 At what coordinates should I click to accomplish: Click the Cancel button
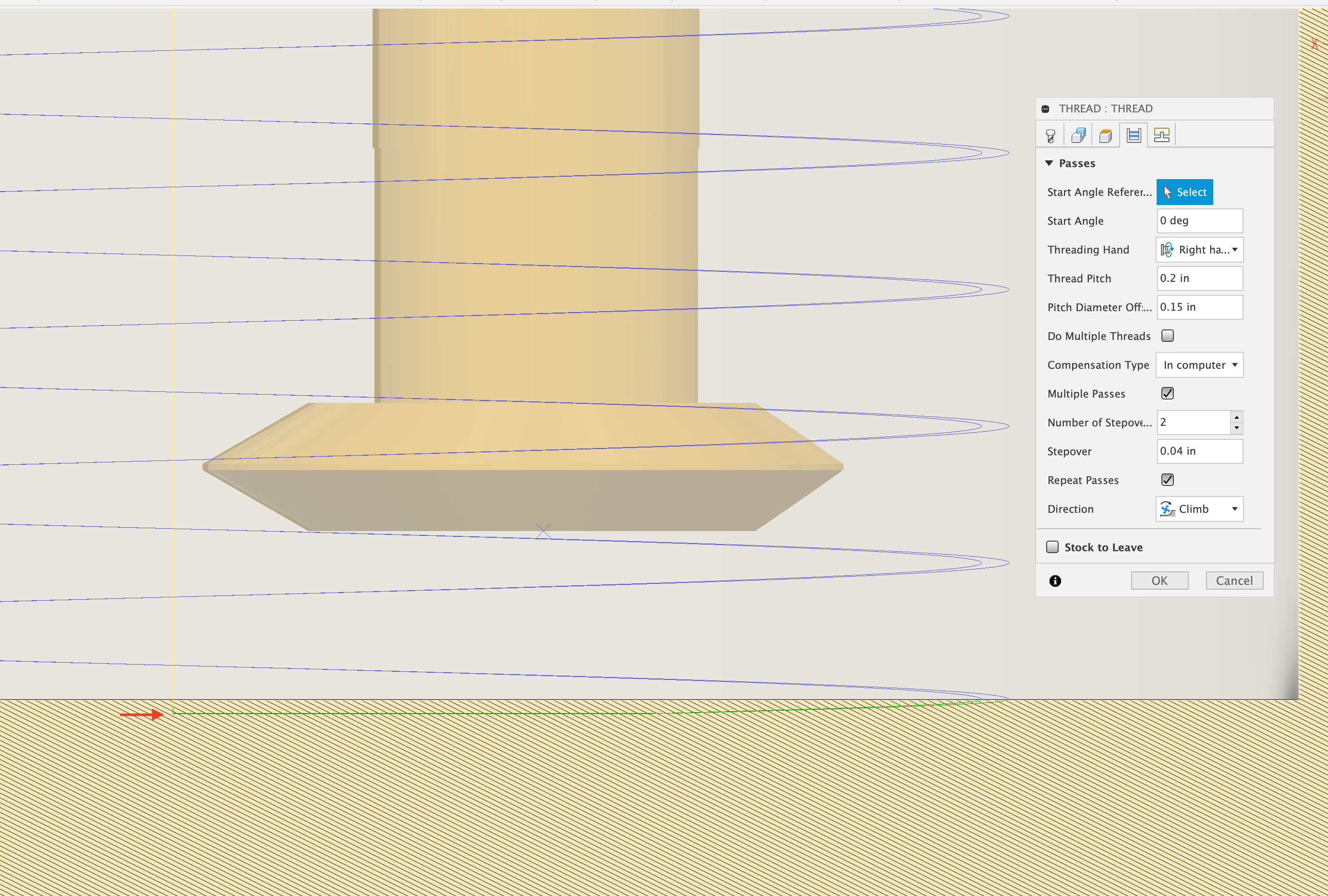click(1234, 580)
